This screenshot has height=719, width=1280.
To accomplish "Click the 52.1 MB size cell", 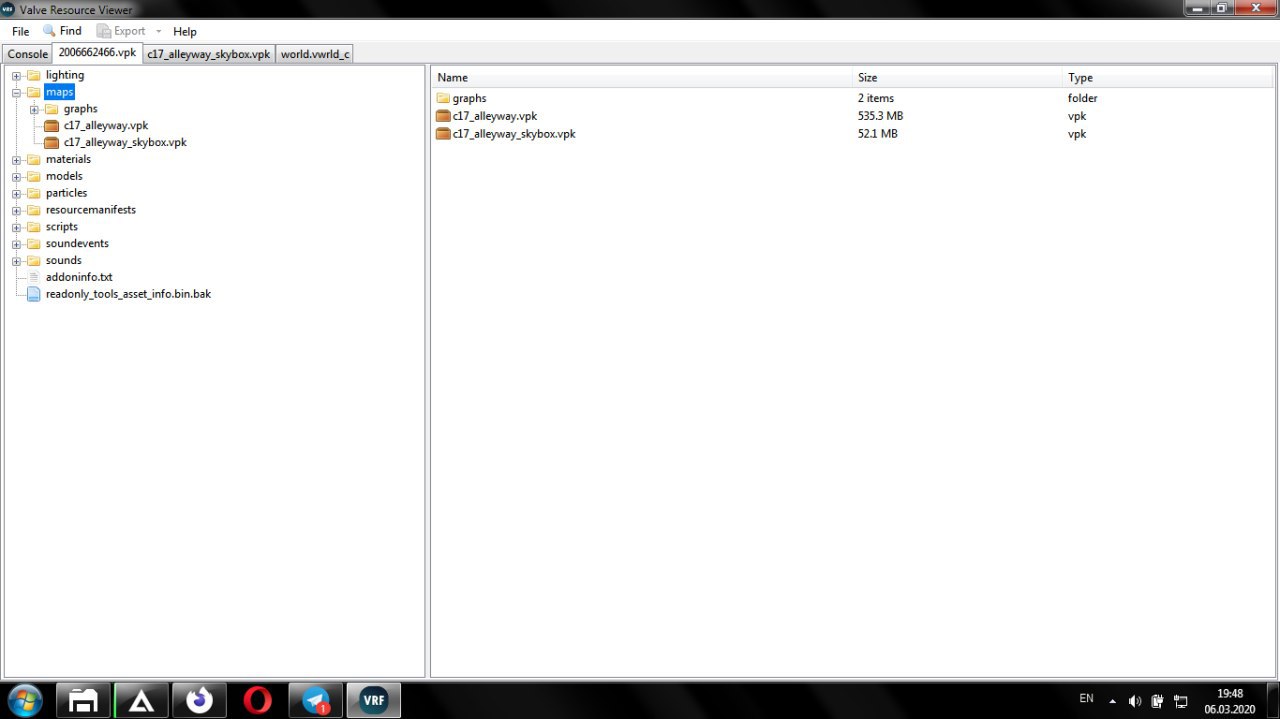I will pos(877,134).
